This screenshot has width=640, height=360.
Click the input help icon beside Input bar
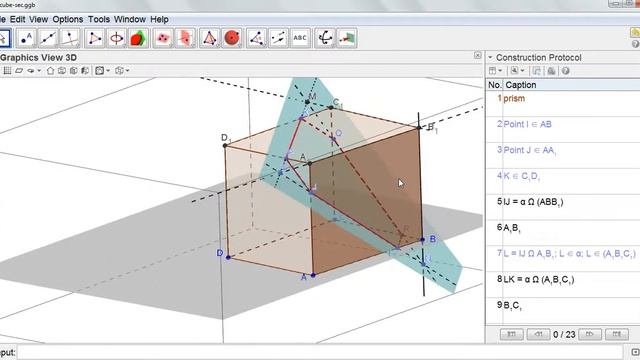635,352
